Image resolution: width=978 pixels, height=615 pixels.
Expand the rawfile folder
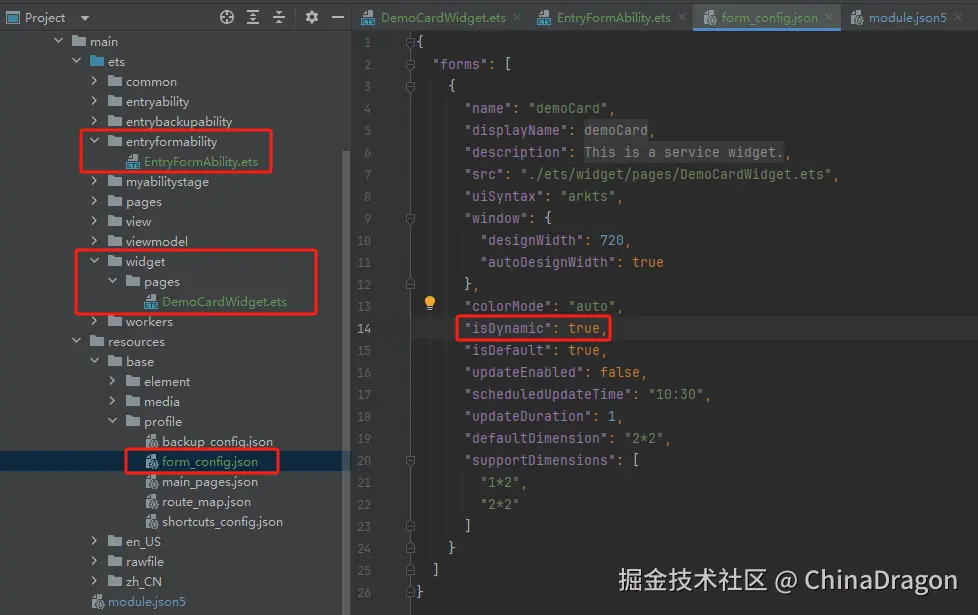pos(94,560)
